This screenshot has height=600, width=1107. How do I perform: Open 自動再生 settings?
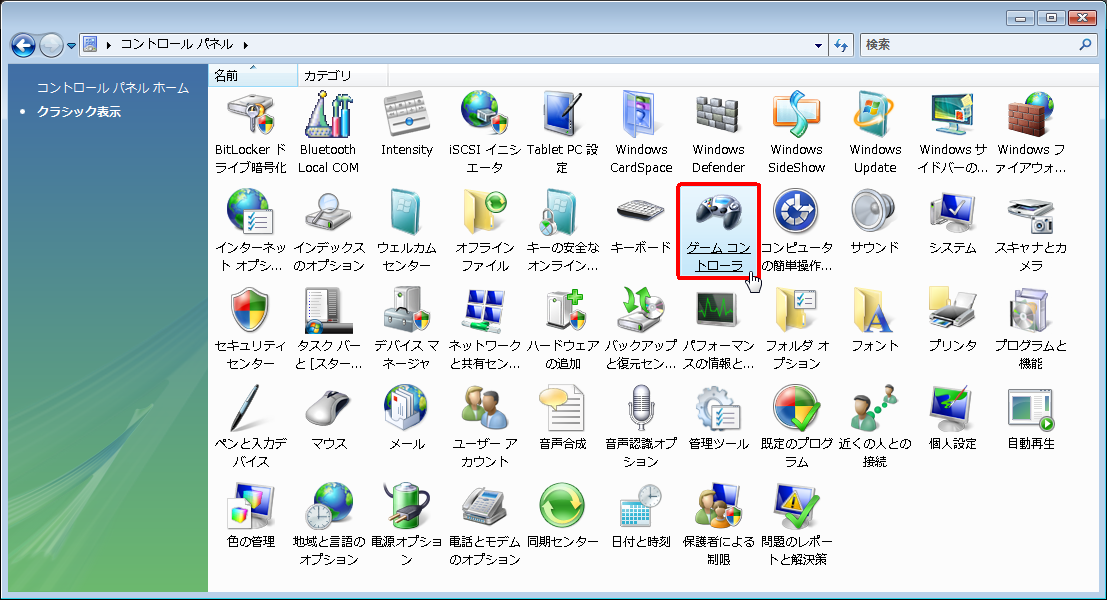tap(1031, 418)
